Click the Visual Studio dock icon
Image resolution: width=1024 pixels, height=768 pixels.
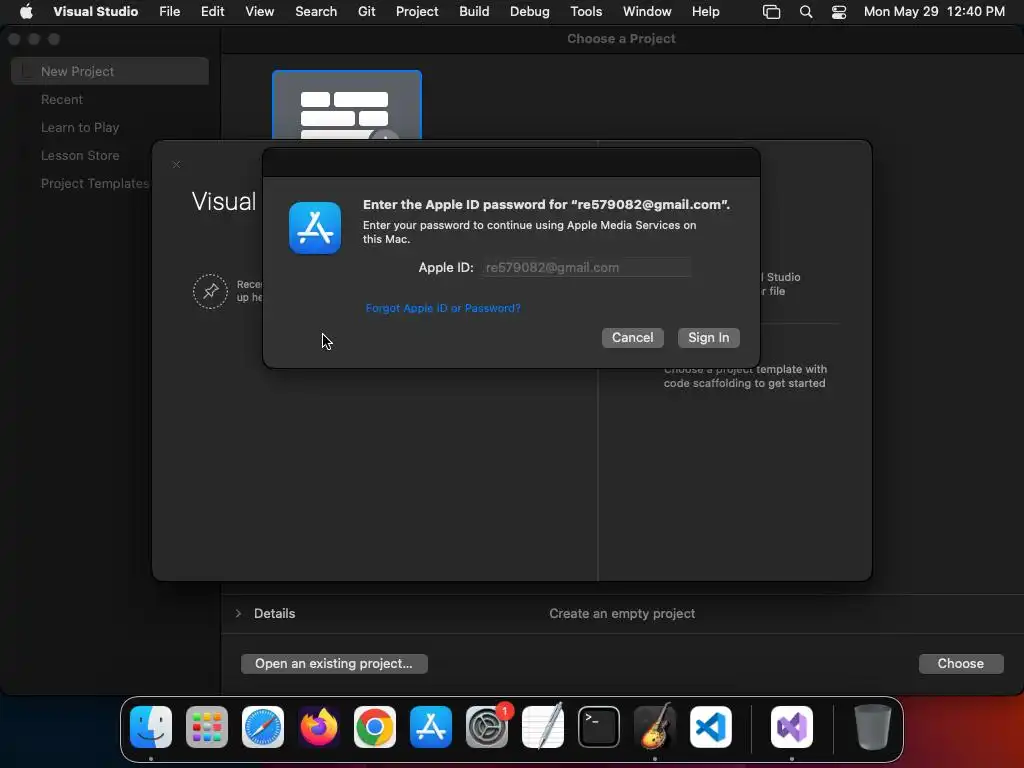[x=792, y=727]
